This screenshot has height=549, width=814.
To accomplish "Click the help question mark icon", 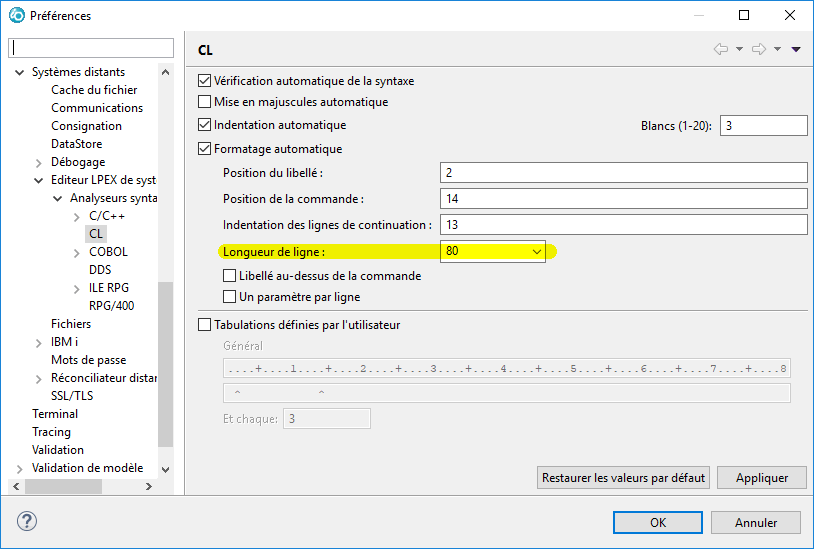I will point(27,521).
